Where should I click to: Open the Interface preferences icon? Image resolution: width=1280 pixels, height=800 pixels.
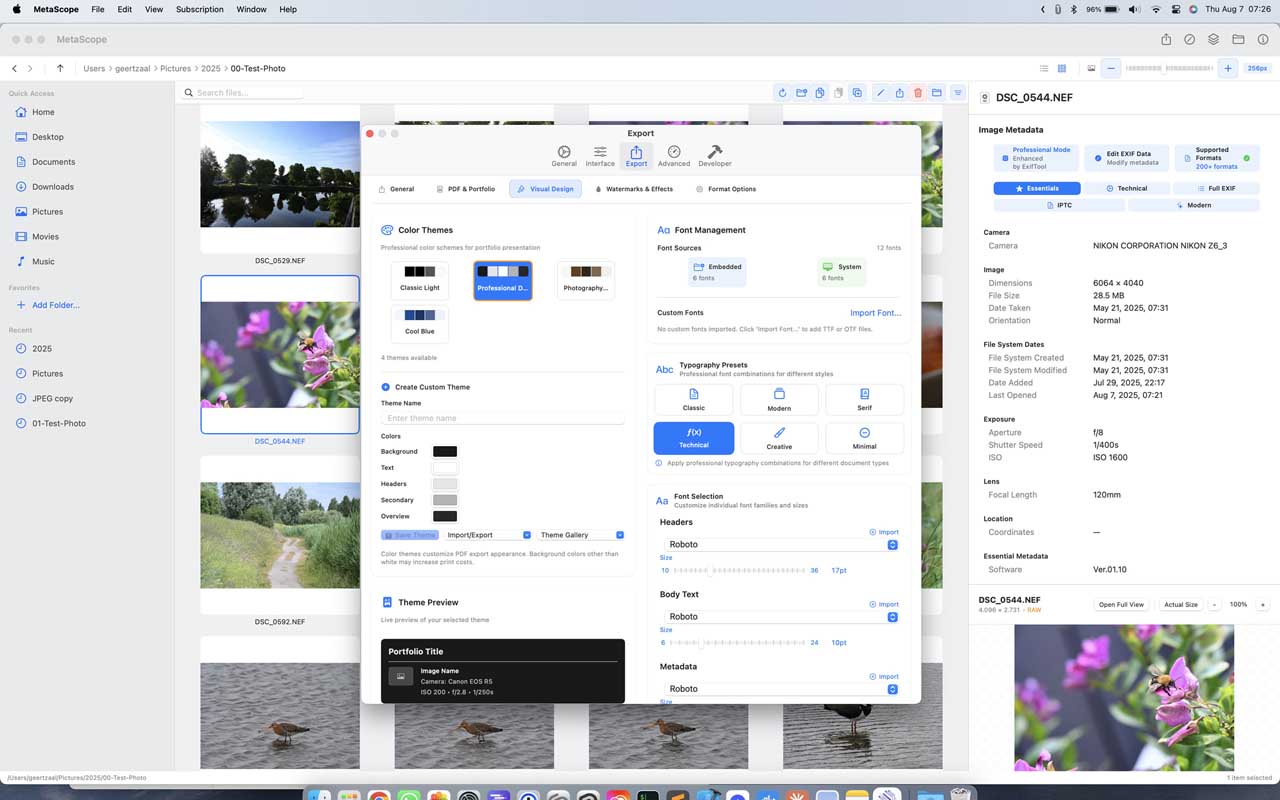[x=600, y=156]
